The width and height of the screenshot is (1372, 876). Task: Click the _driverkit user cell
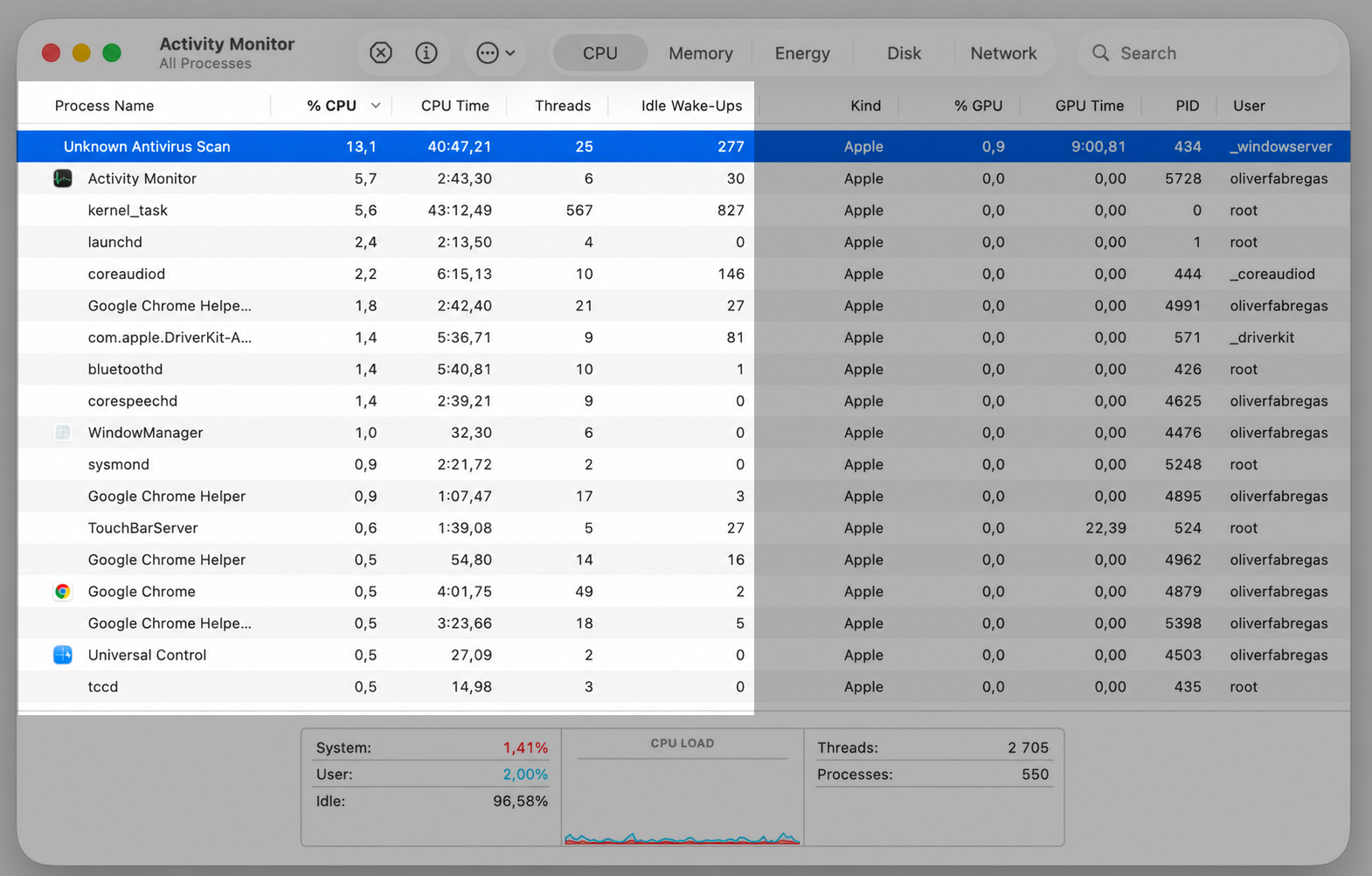pyautogui.click(x=1261, y=337)
